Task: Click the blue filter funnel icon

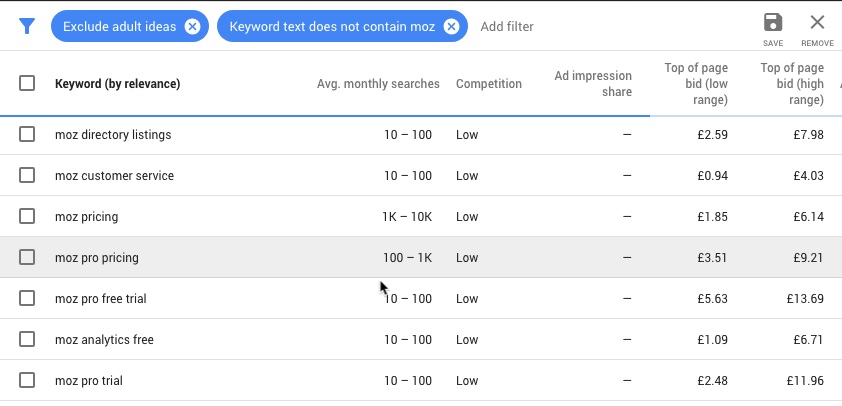Action: (x=26, y=26)
